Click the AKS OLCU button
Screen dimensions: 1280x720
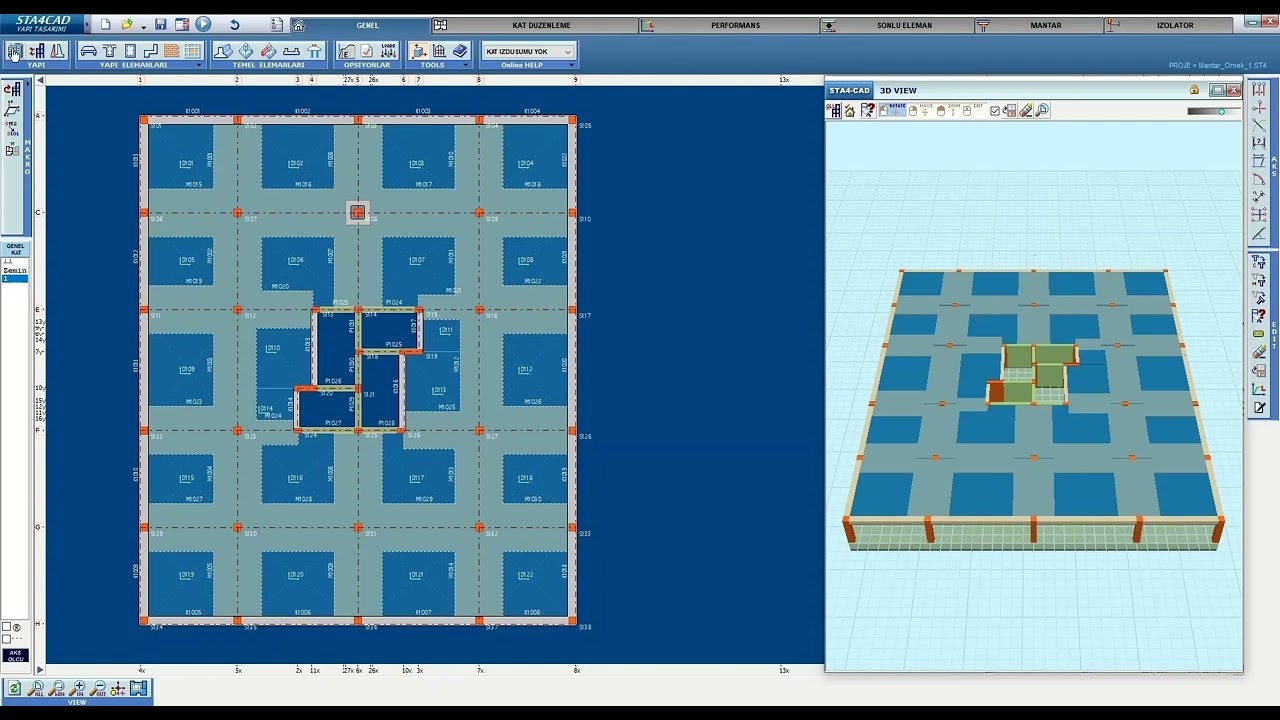point(16,656)
